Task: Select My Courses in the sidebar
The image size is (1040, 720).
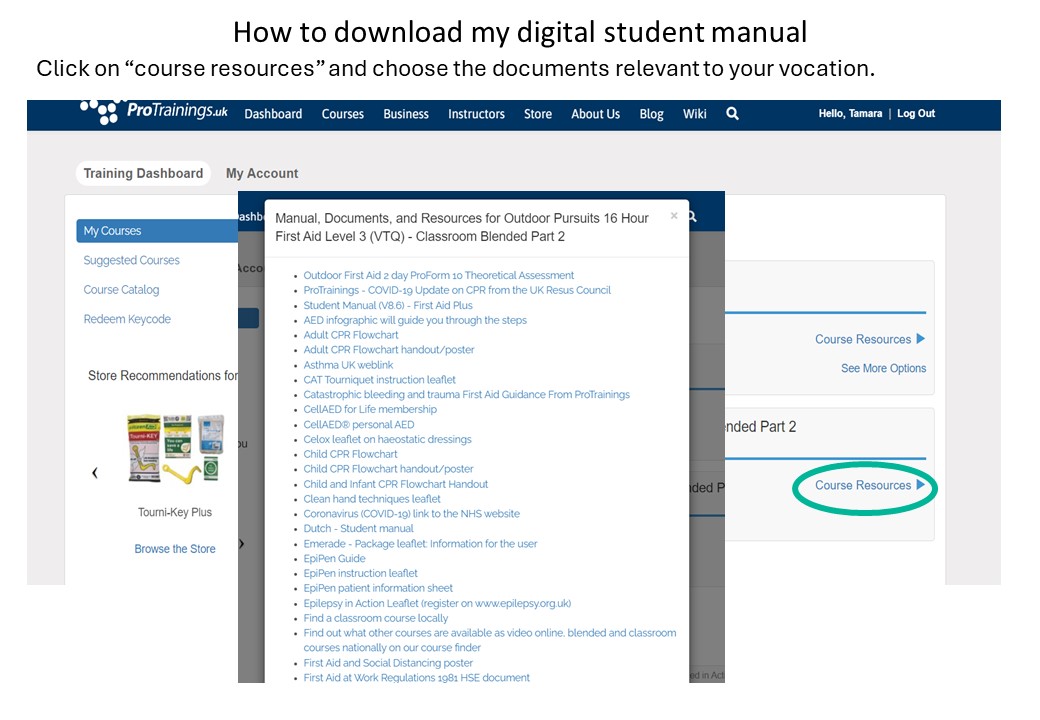Action: coord(112,231)
